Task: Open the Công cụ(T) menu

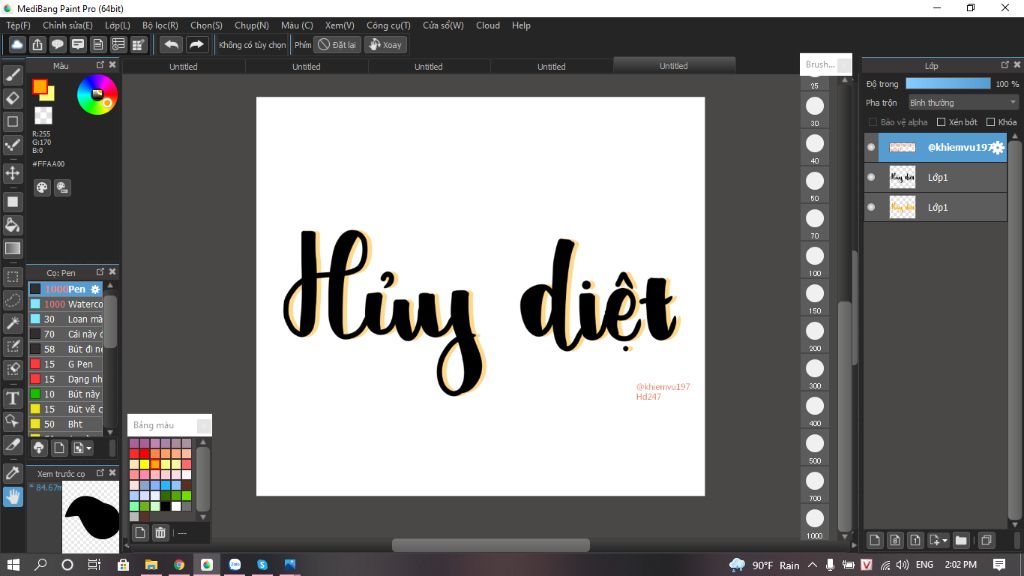Action: (x=388, y=25)
